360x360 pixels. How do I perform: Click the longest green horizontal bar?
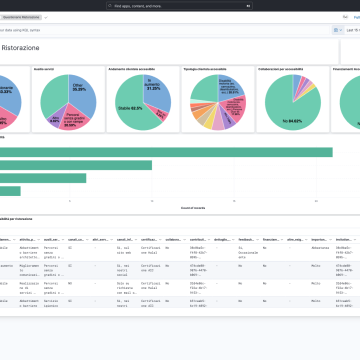click(166, 152)
